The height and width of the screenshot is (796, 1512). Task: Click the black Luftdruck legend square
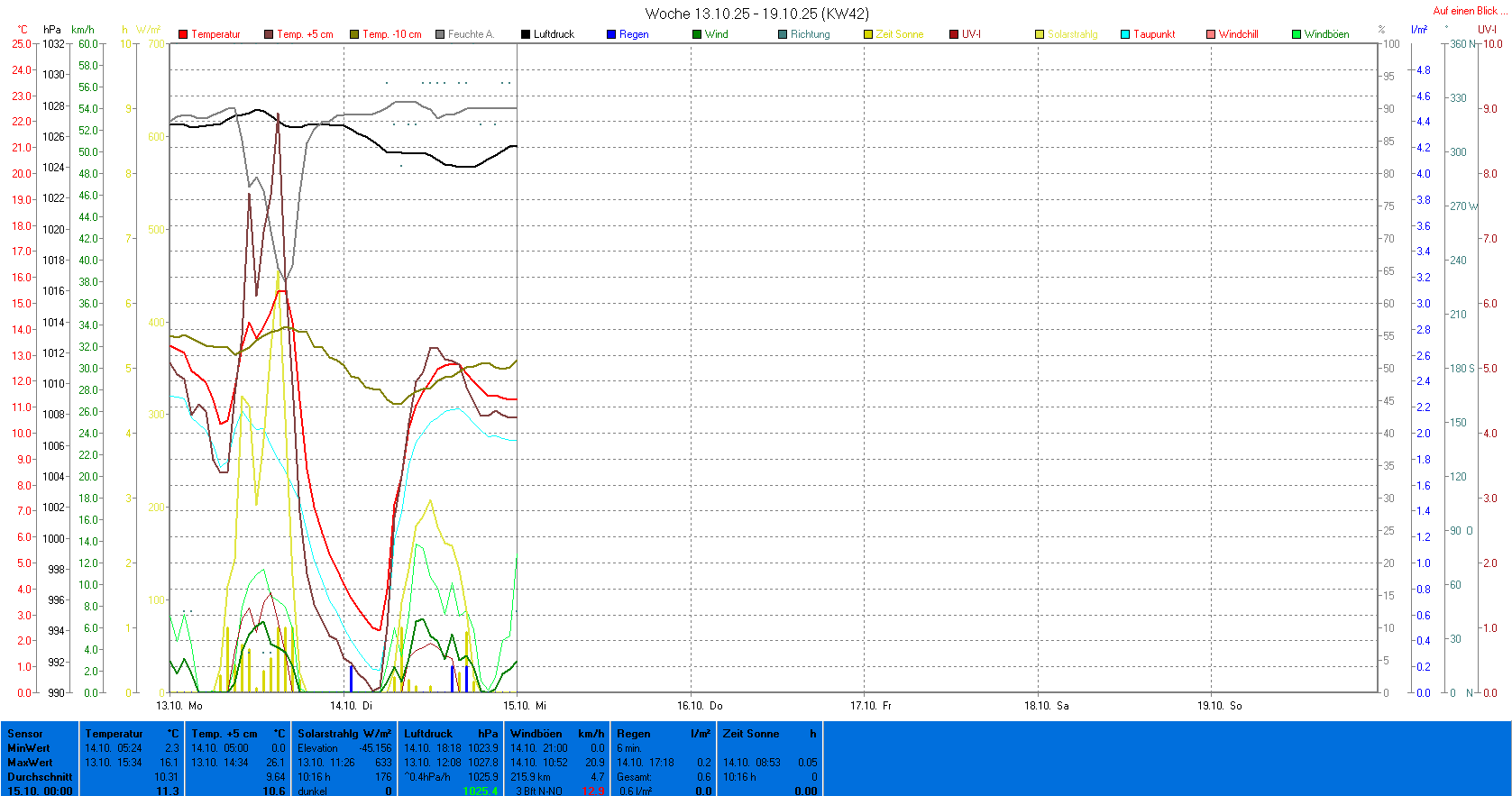point(526,34)
